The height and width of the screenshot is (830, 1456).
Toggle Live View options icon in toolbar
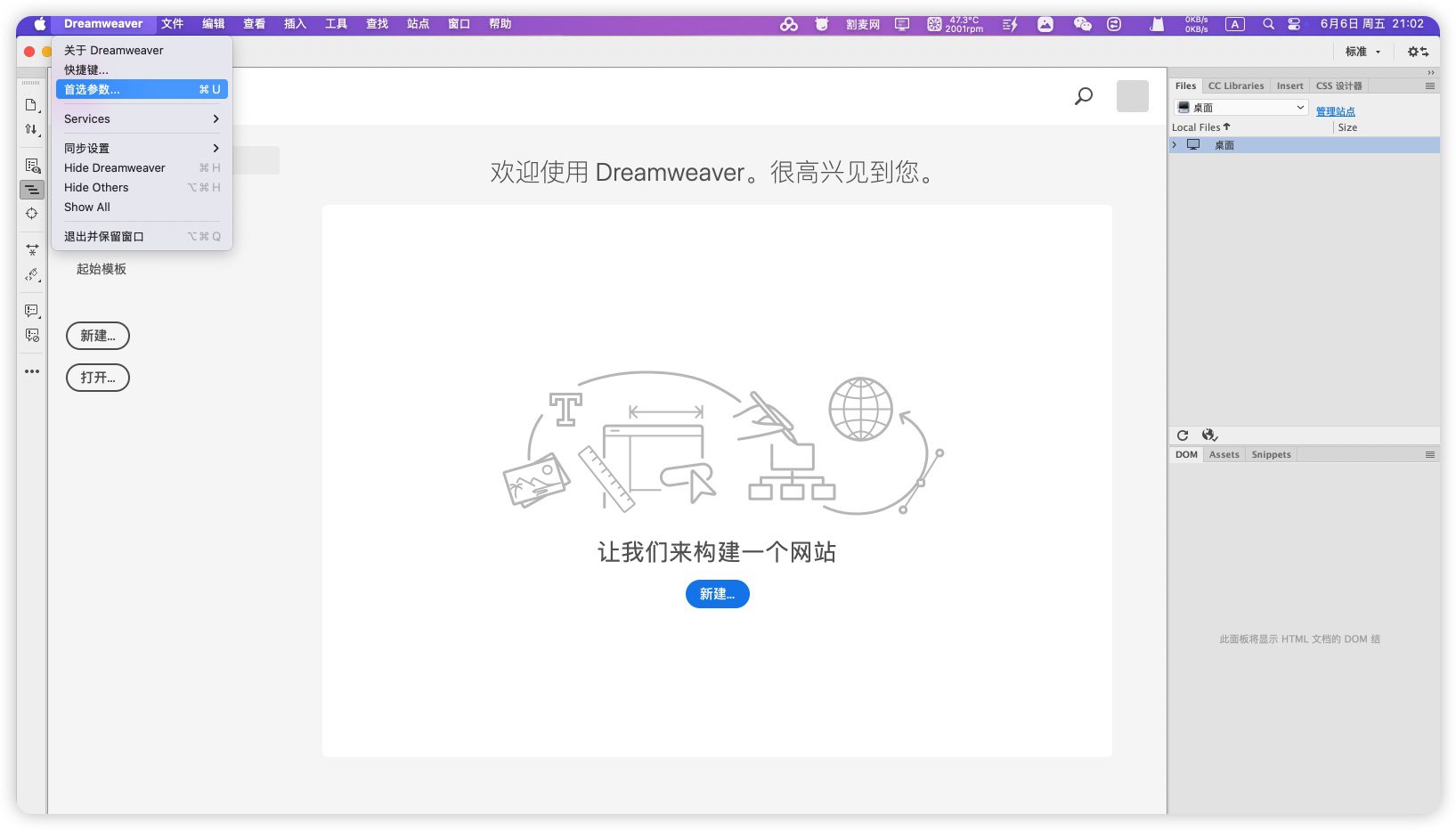point(32,166)
